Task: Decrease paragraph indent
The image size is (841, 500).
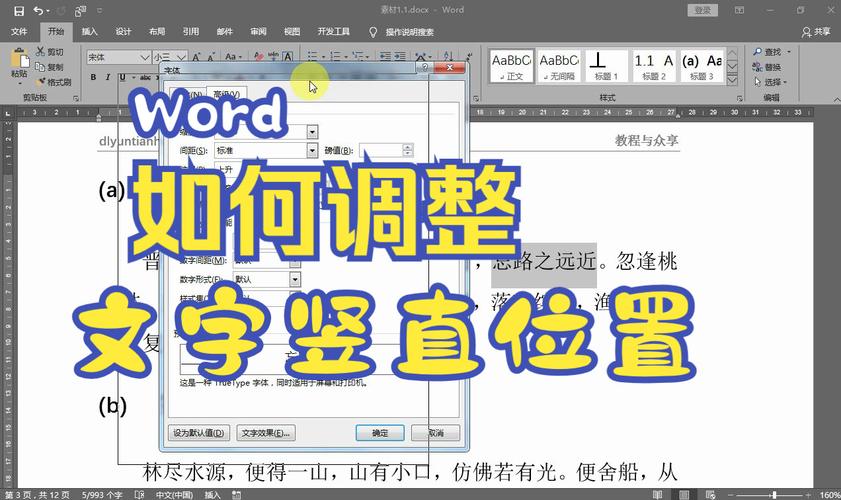Action: pyautogui.click(x=385, y=56)
